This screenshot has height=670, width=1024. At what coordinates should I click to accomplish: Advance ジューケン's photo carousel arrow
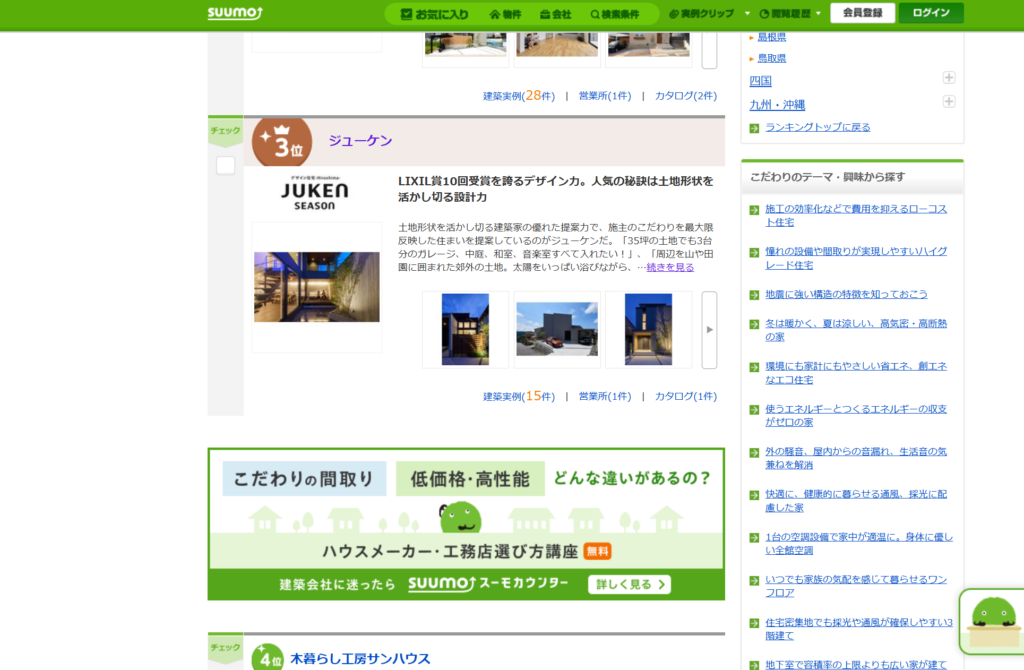709,330
